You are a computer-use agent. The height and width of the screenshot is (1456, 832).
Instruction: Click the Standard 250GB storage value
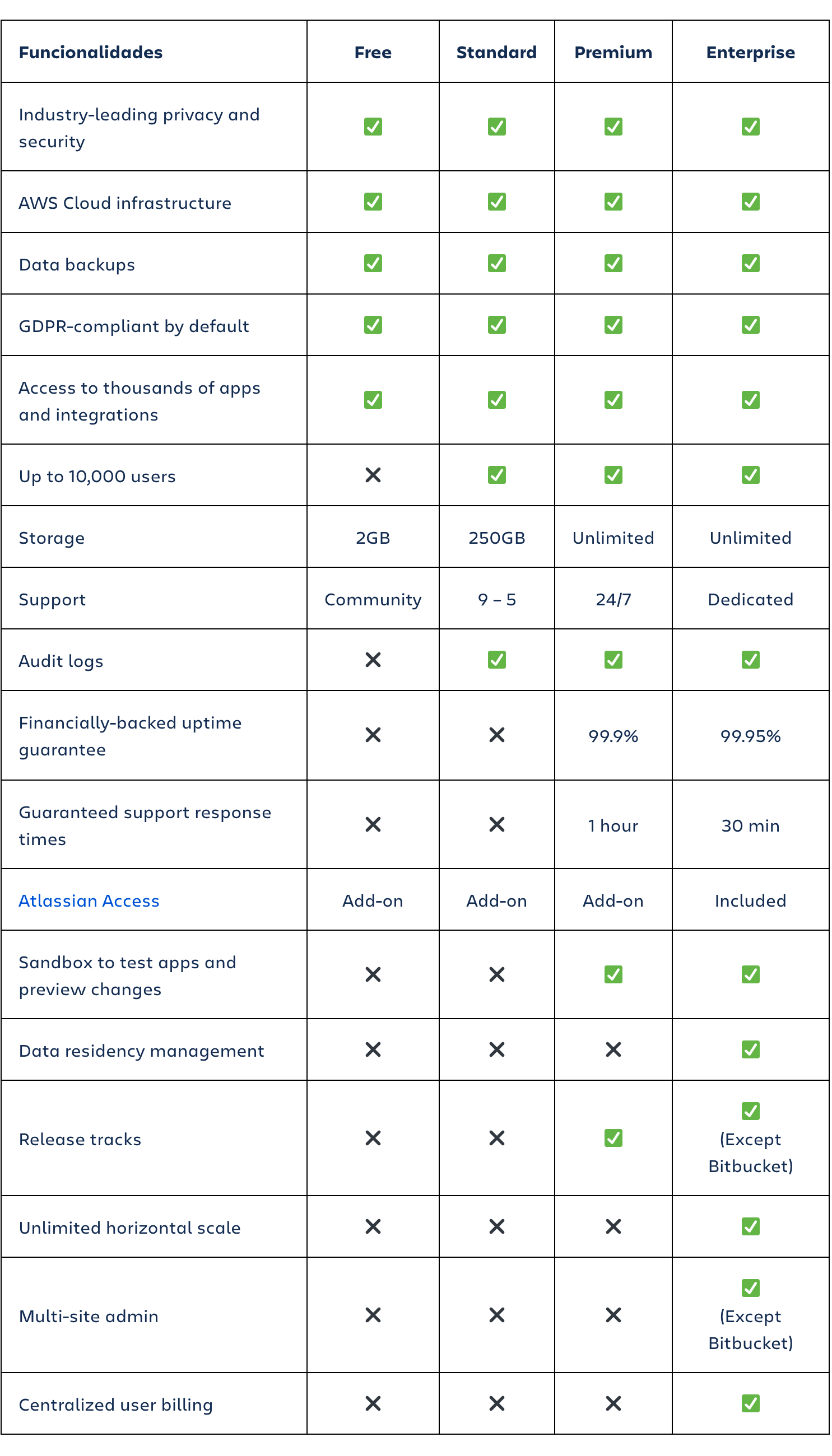[x=496, y=538]
